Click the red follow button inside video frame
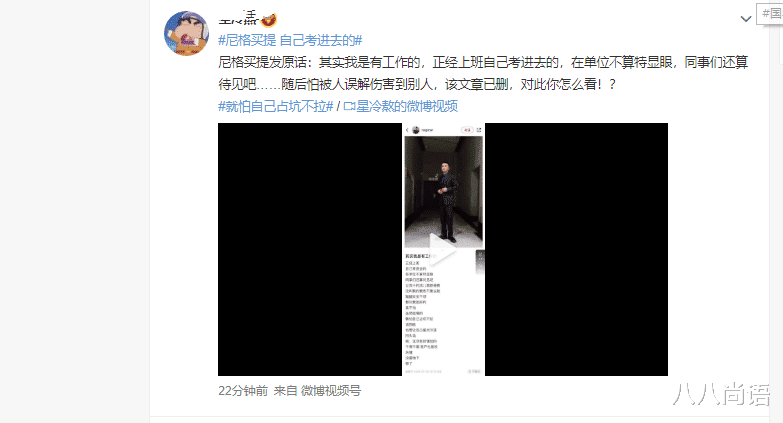Image resolution: width=783 pixels, height=423 pixels. pyautogui.click(x=467, y=130)
